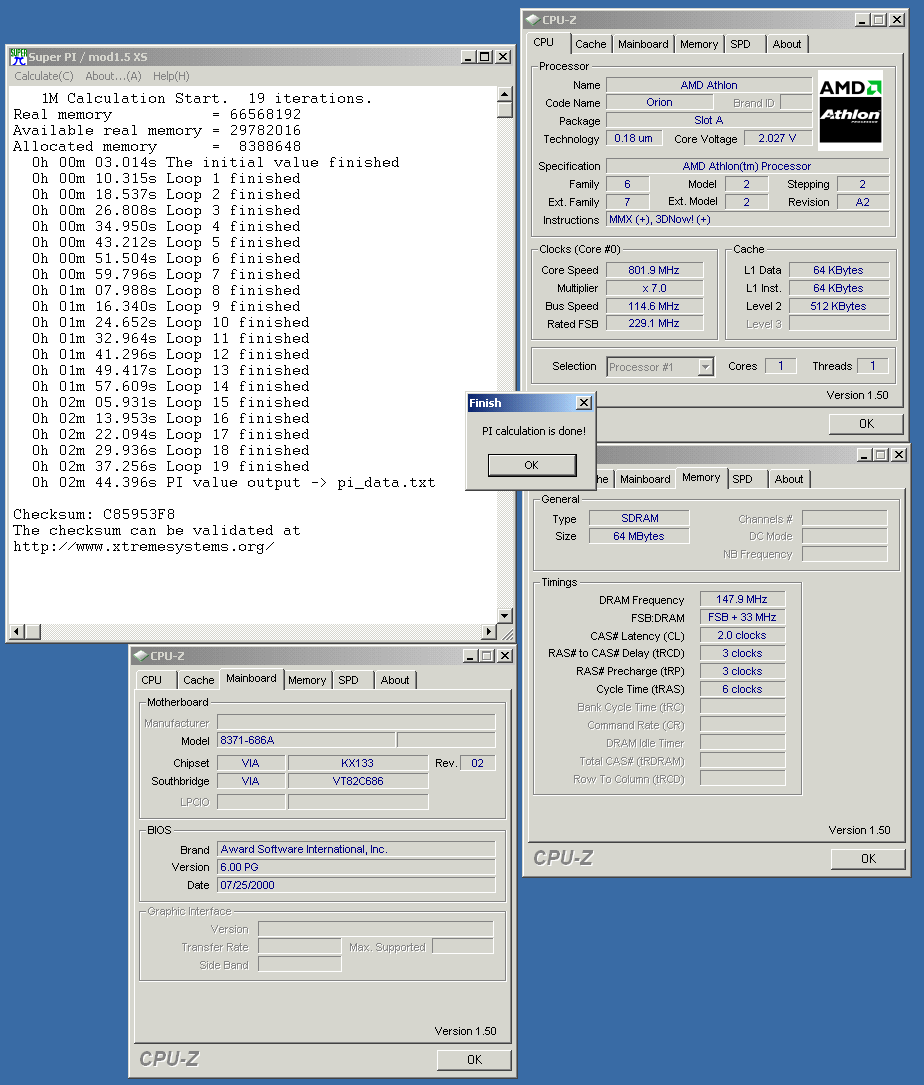This screenshot has width=924, height=1085.
Task: Select the About tab in the lower-left CPU-Z window
Action: (x=395, y=680)
